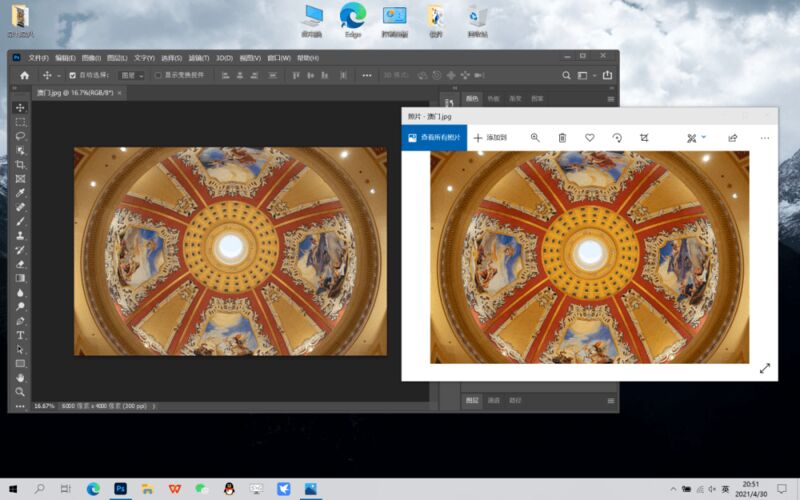Click the zoom magnifier in Photos app

tap(535, 138)
